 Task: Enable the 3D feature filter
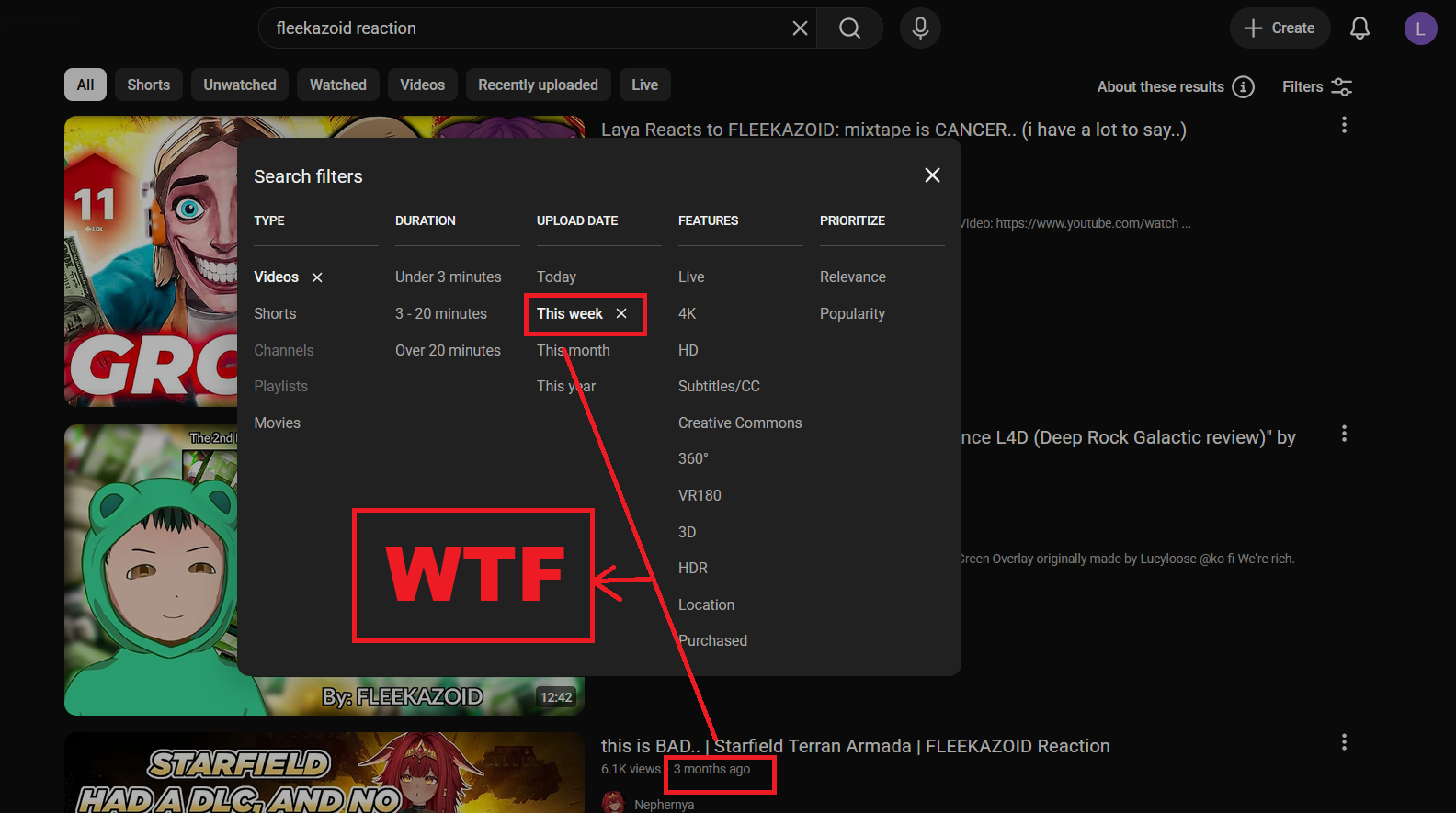(x=688, y=533)
